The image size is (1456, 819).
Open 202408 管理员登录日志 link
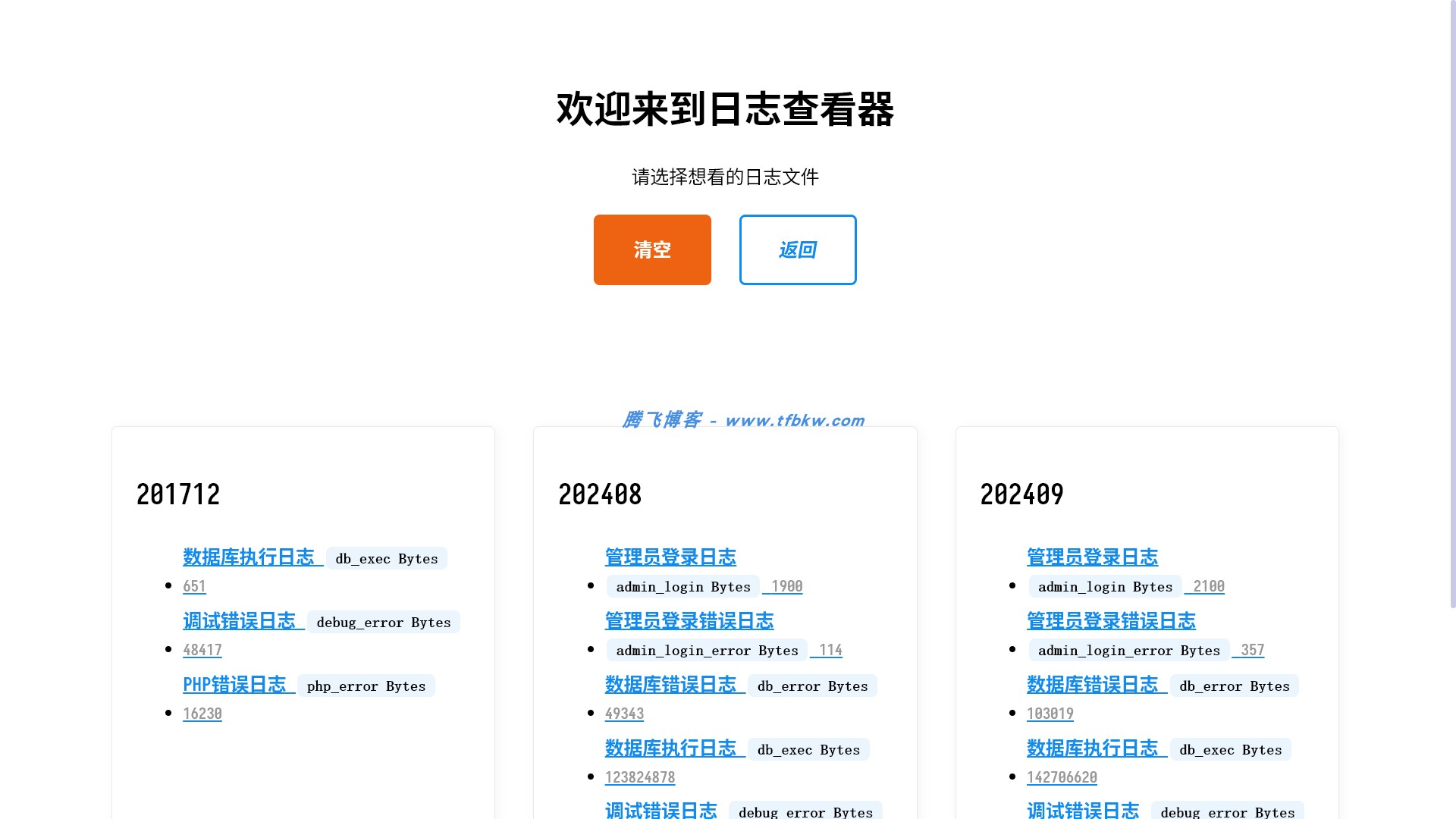[x=670, y=557]
